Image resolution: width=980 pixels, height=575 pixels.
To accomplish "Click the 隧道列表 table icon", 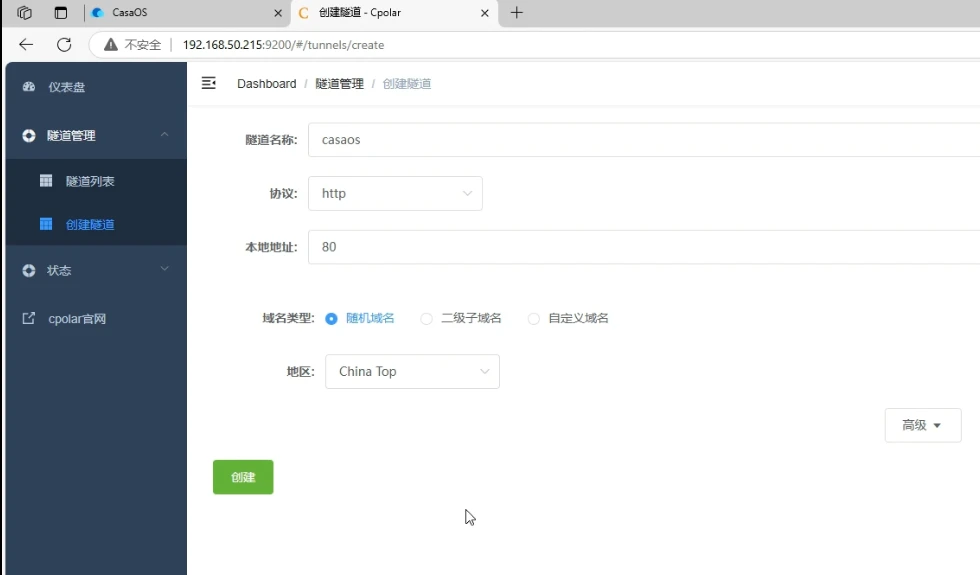I will pos(46,181).
